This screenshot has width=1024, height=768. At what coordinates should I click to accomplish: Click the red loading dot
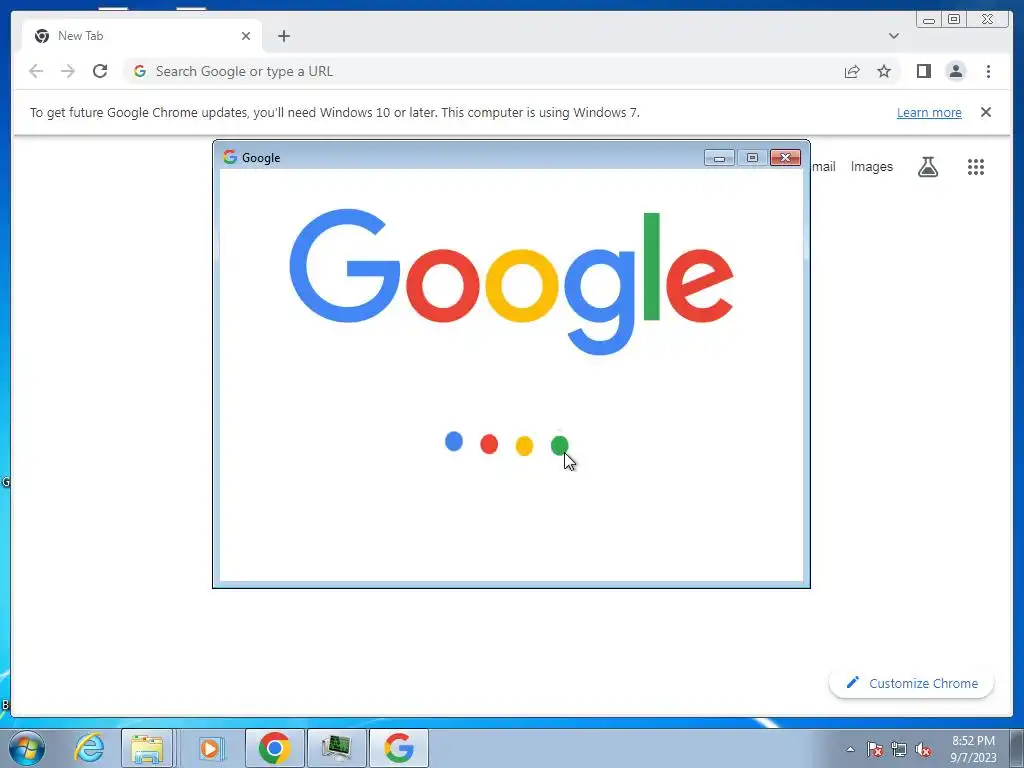tap(489, 444)
